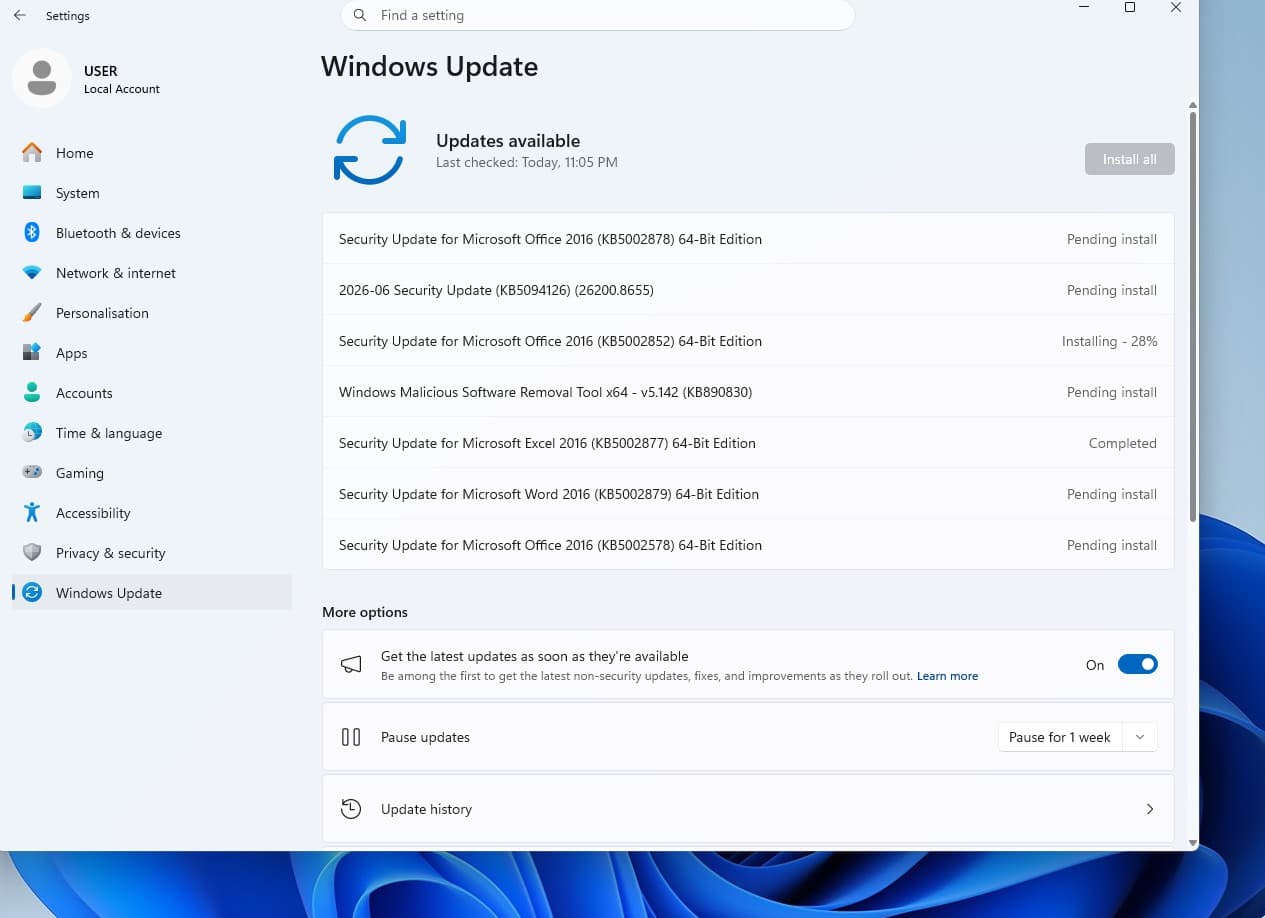This screenshot has height=918, width=1265.
Task: Click Last checked: Today, 11:05 PM text
Action: 527,162
